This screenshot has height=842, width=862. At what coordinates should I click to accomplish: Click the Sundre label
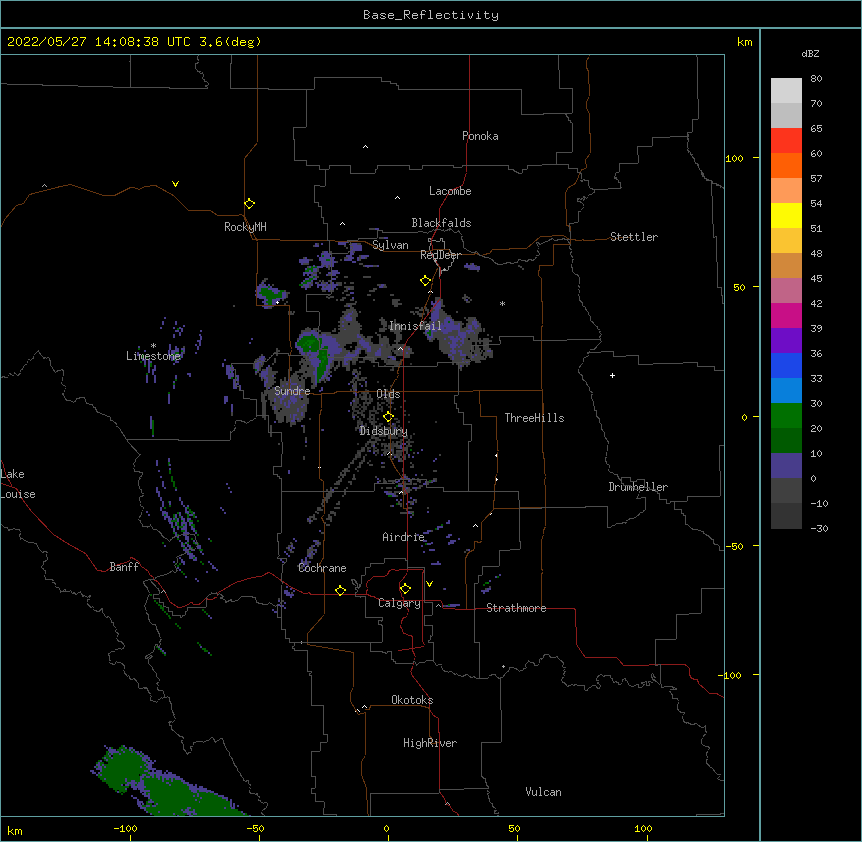tap(292, 391)
